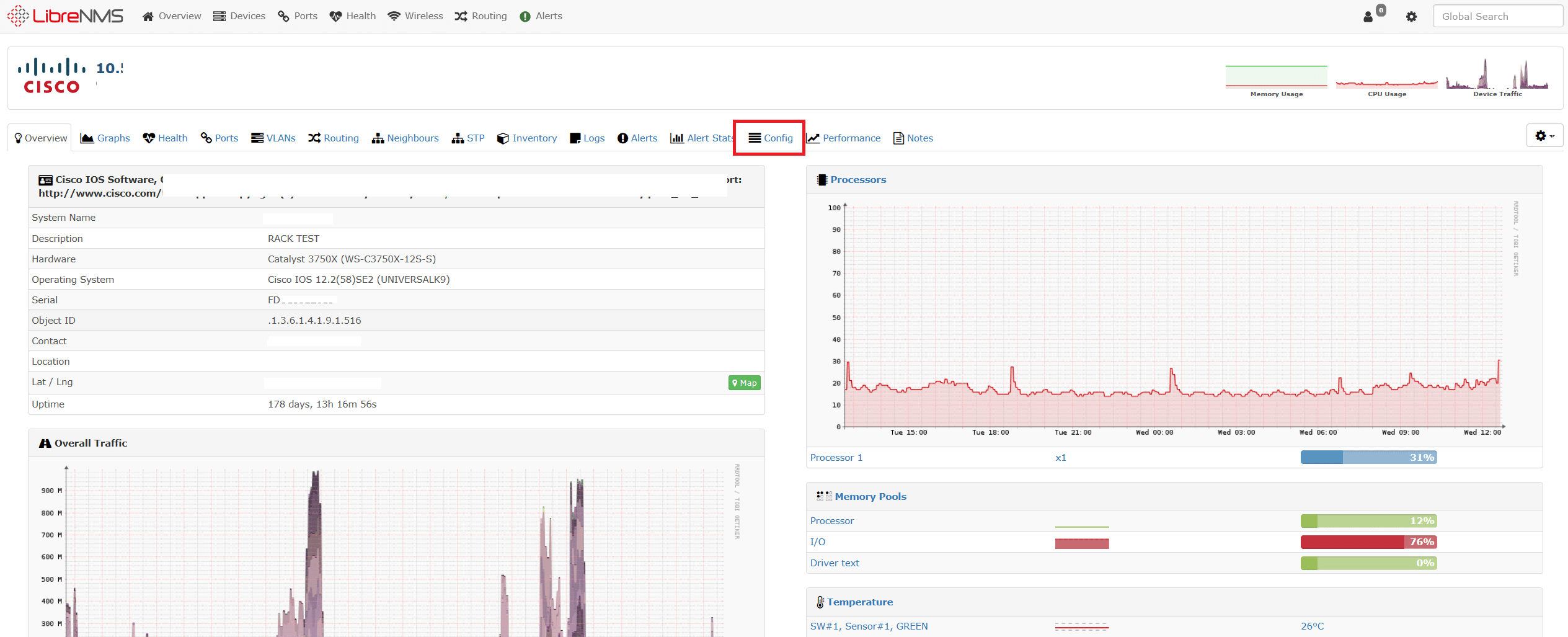Click the Cisco IOS 12.2(58)SE2 value
The height and width of the screenshot is (637, 1568).
coord(358,279)
